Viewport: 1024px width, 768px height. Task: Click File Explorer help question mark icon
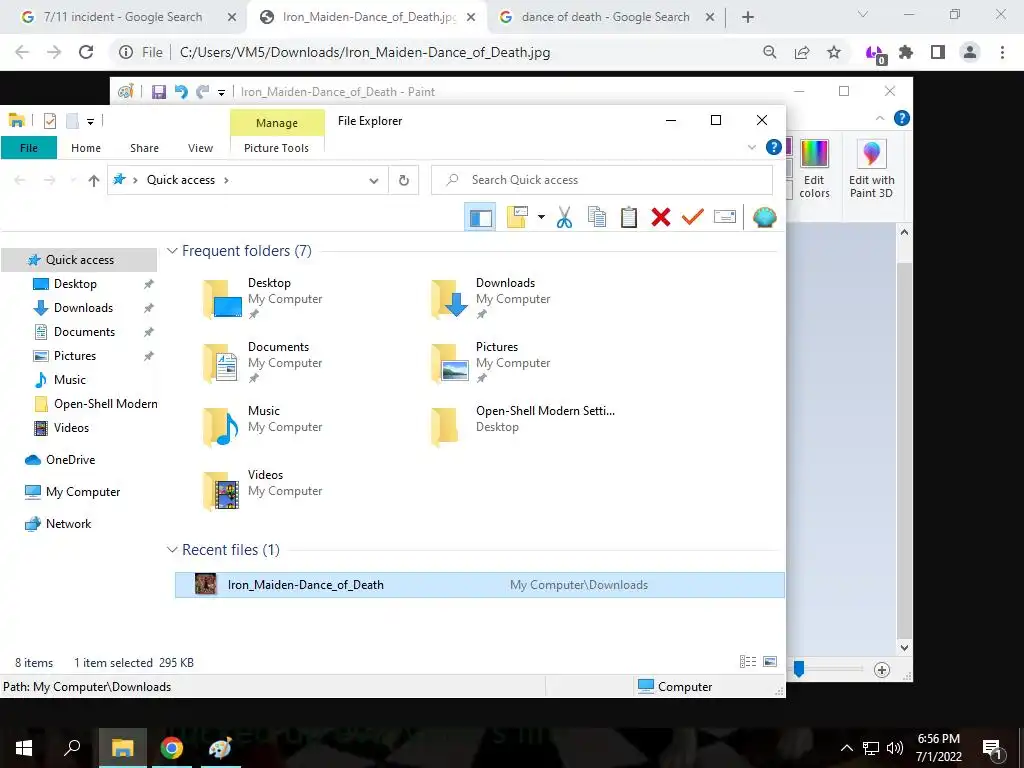click(774, 147)
